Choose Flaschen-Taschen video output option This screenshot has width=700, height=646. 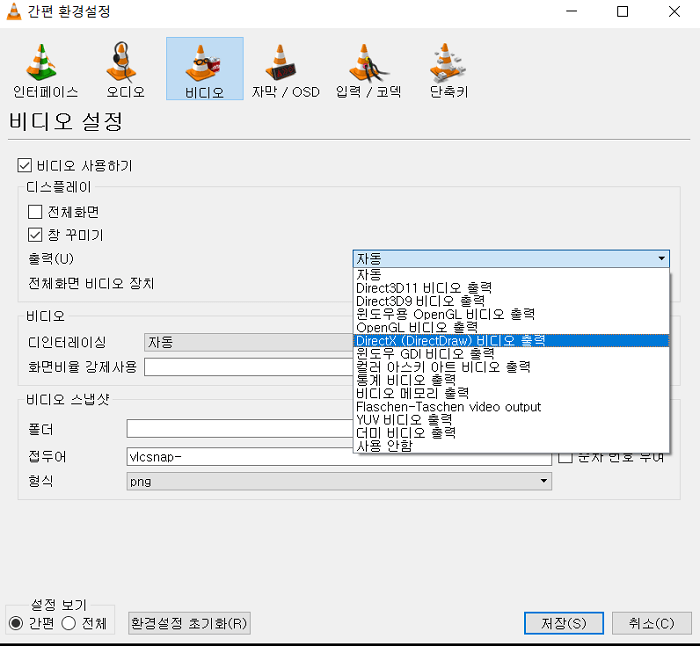[511, 407]
